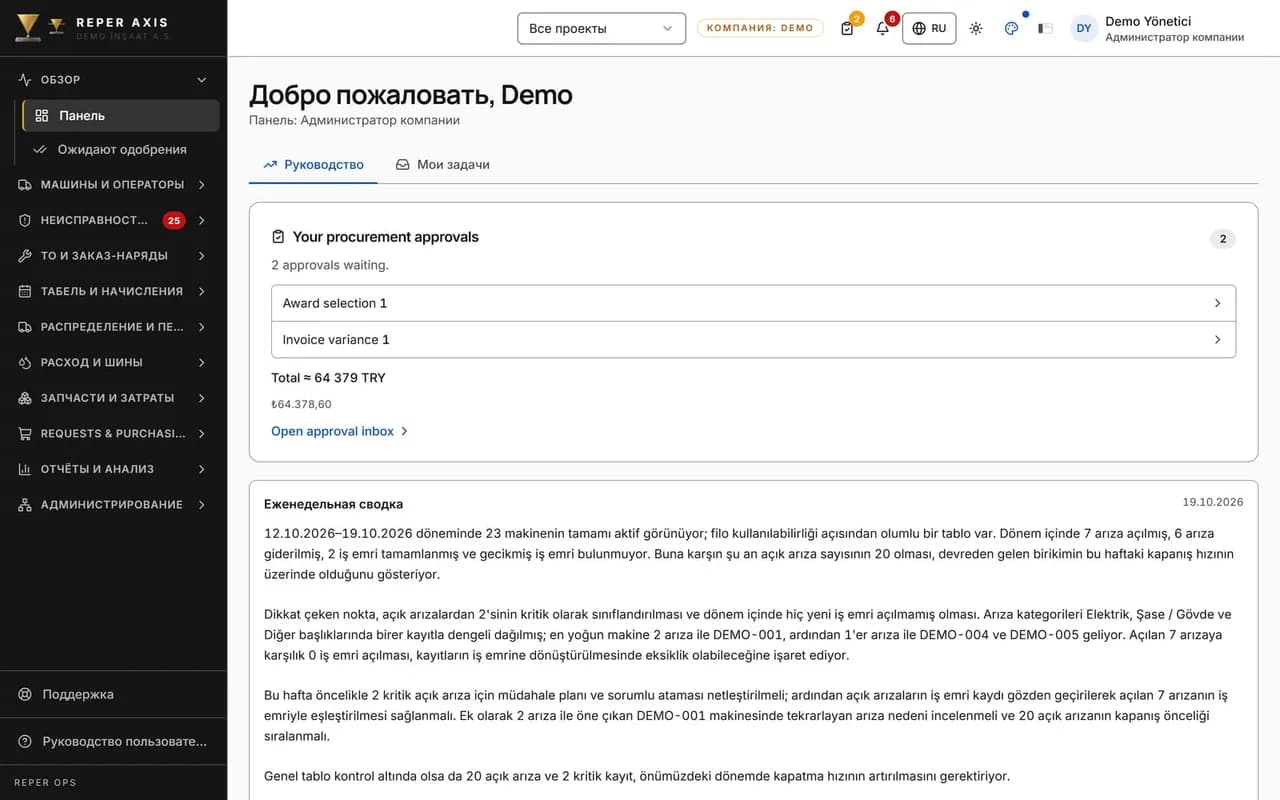Open the approvals clipboard icon with badge 2
Image resolution: width=1280 pixels, height=800 pixels.
847,28
